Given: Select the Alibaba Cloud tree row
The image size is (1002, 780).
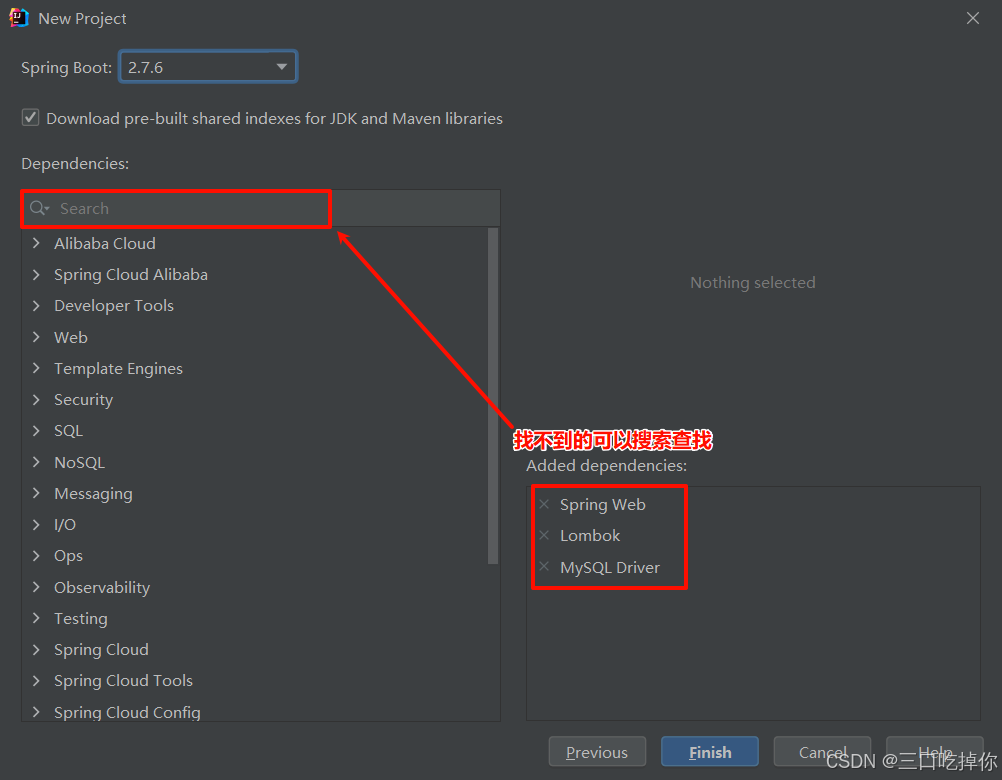Looking at the screenshot, I should (x=255, y=243).
